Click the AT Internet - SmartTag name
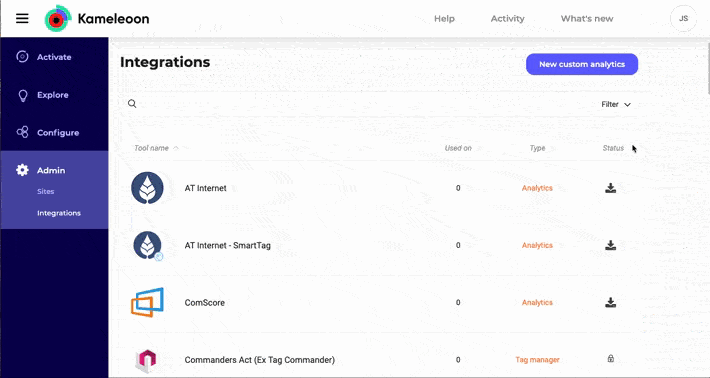Screen dimensions: 710x378 227,245
